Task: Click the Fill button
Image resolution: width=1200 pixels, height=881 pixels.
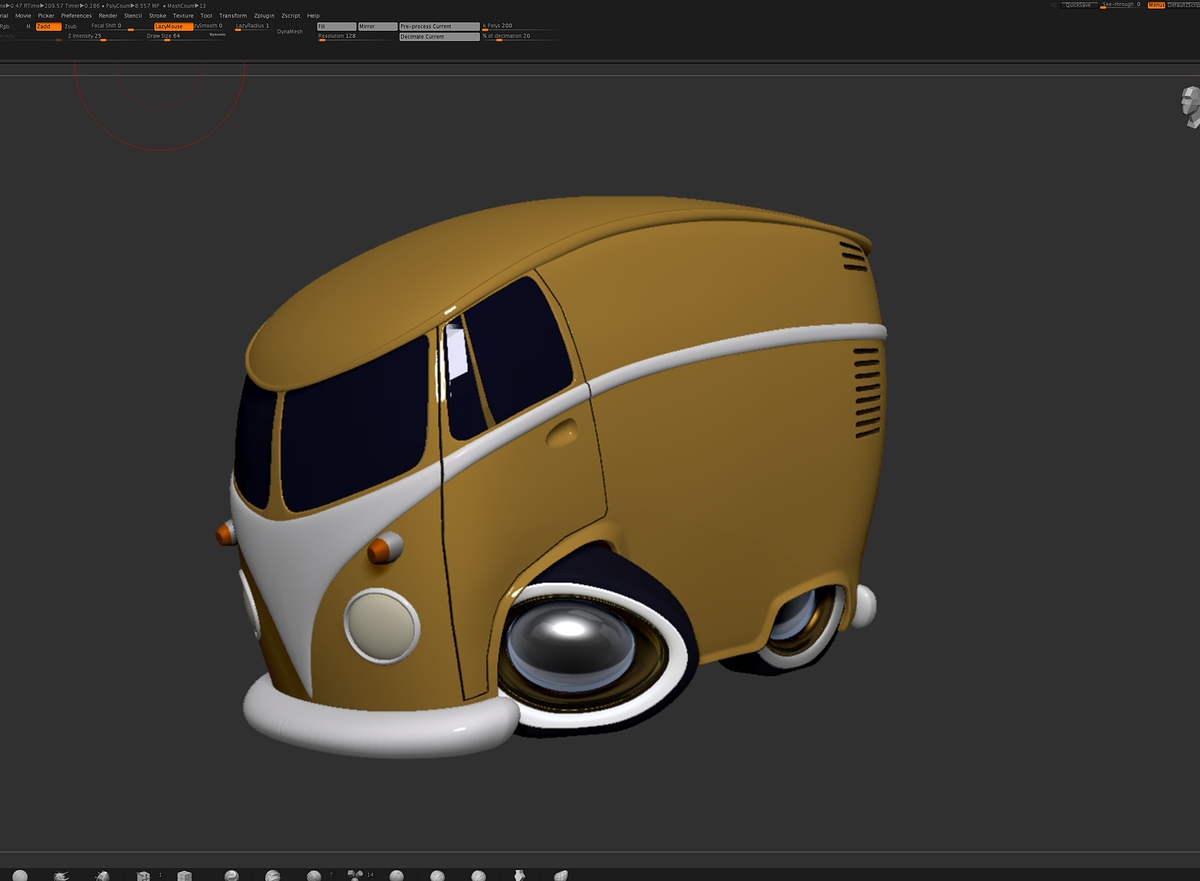Action: tap(336, 26)
